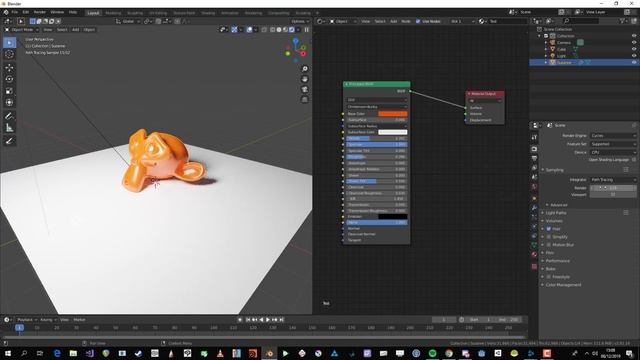Open the Active Tool properties tab icon
The height and width of the screenshot is (360, 640).
[534, 138]
